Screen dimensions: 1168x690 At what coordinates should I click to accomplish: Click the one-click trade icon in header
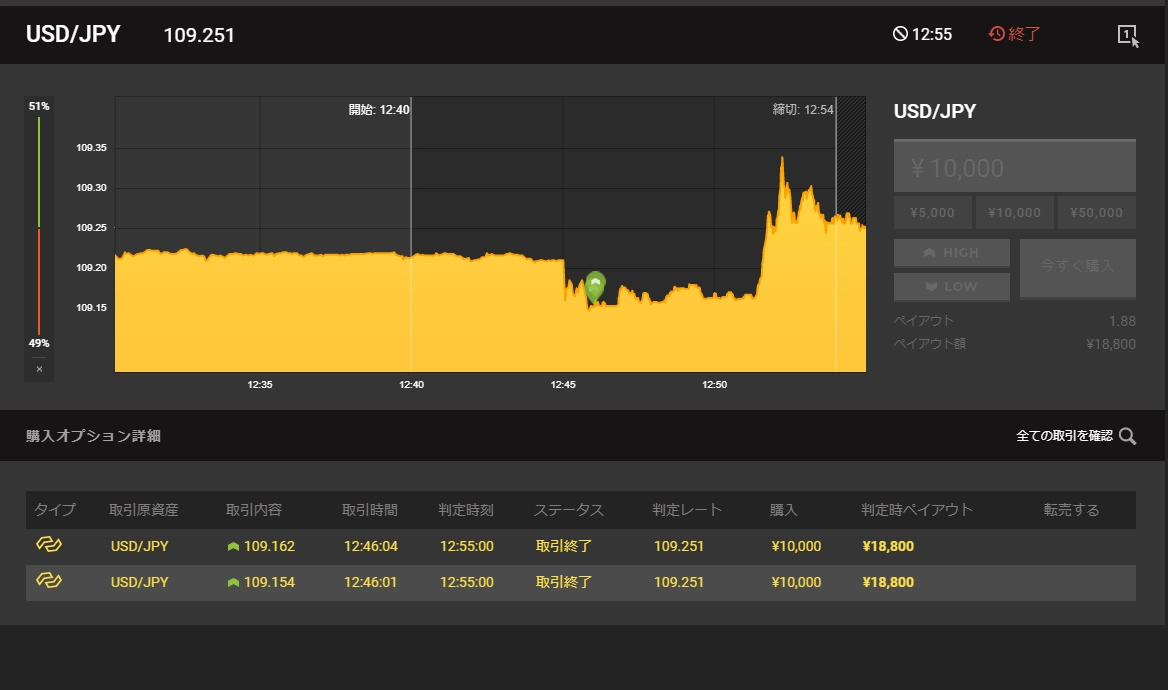pyautogui.click(x=1127, y=35)
